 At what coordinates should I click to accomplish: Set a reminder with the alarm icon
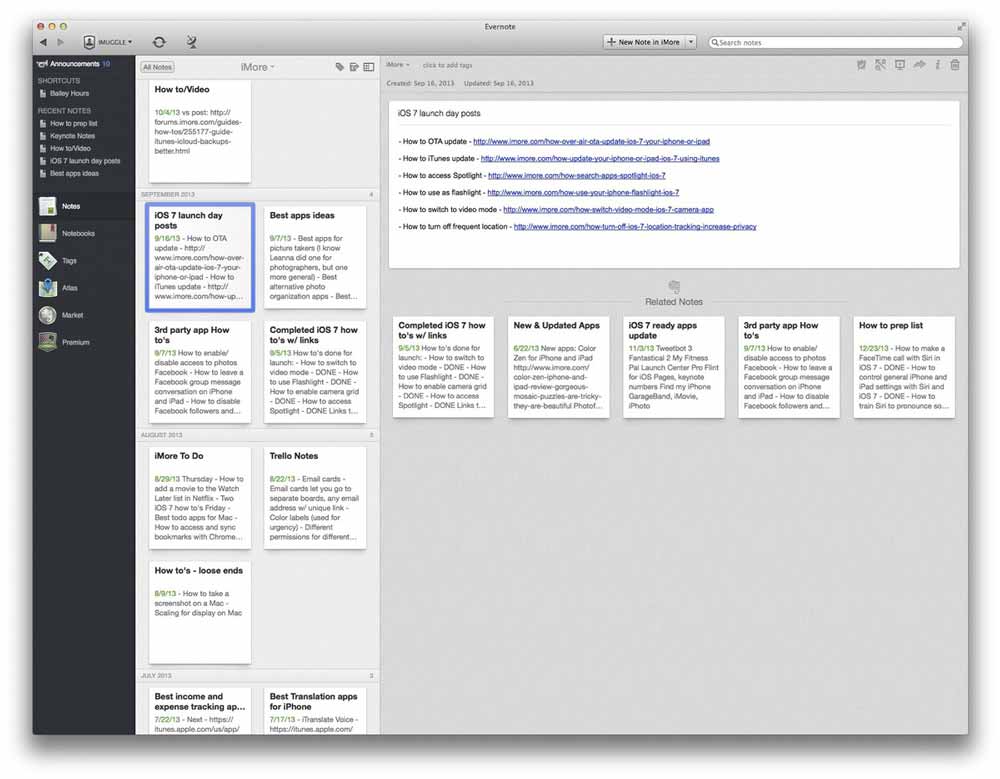point(861,64)
